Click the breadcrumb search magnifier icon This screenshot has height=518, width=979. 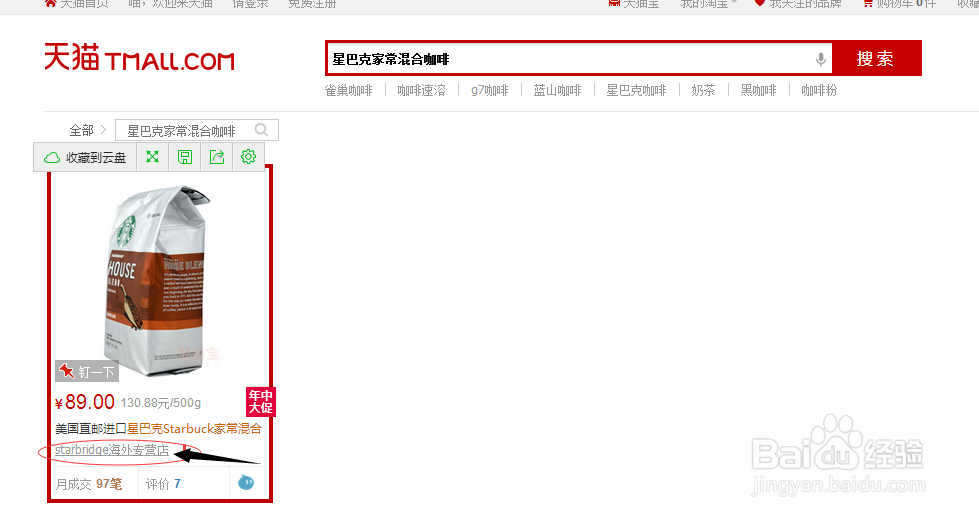262,130
